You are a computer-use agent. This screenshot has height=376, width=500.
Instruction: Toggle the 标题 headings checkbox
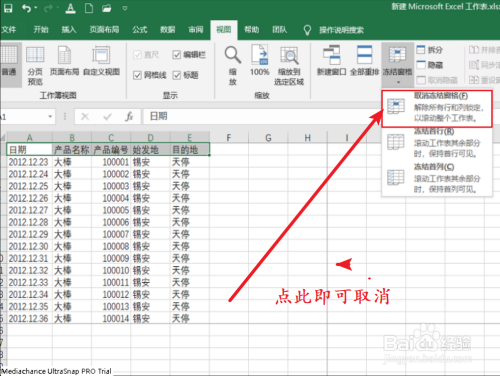[177, 75]
